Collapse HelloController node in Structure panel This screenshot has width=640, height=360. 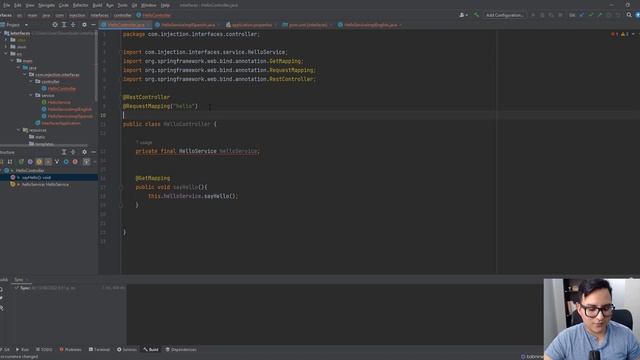(2, 171)
